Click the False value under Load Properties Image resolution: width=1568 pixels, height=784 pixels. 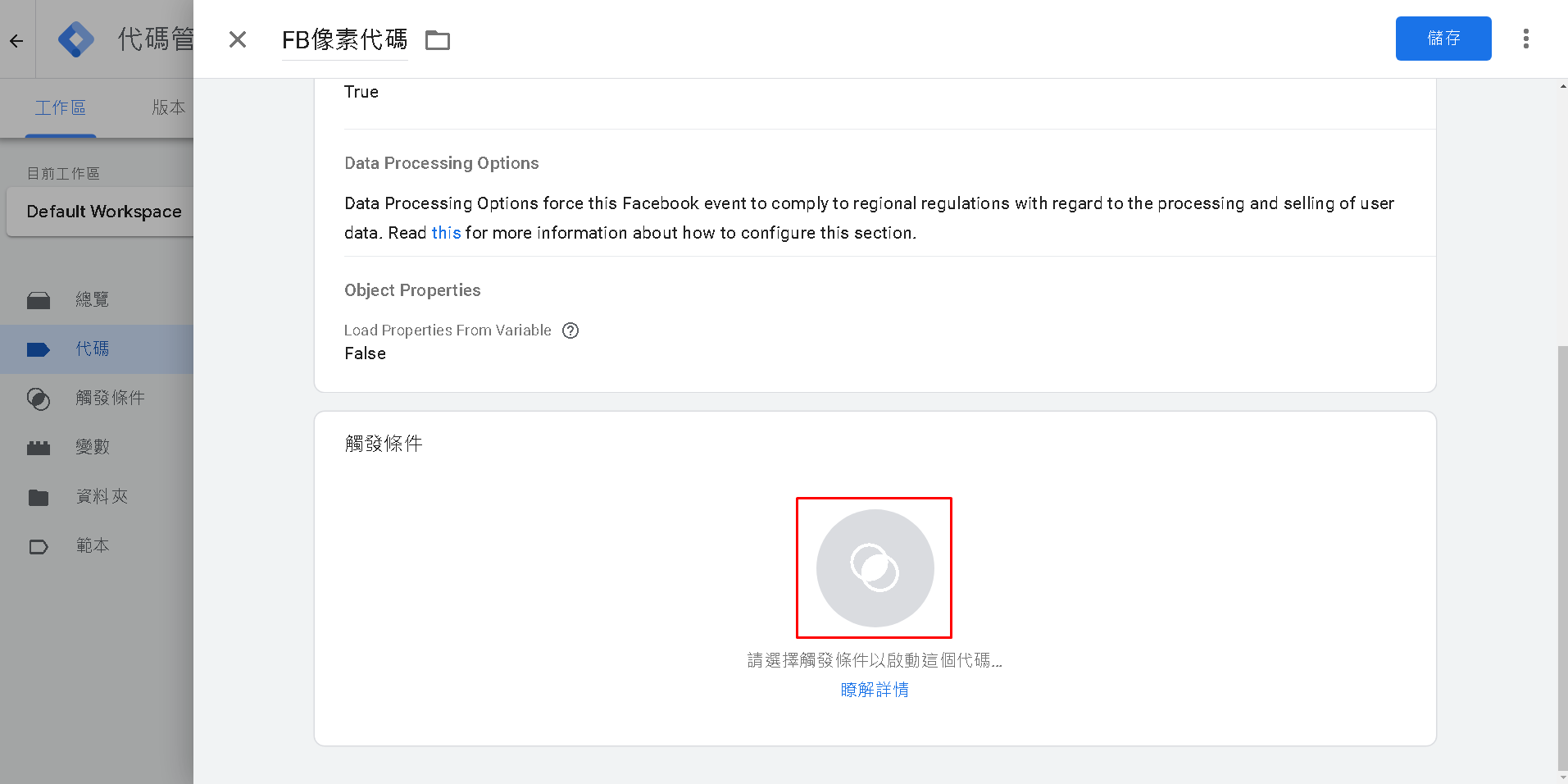pyautogui.click(x=365, y=353)
